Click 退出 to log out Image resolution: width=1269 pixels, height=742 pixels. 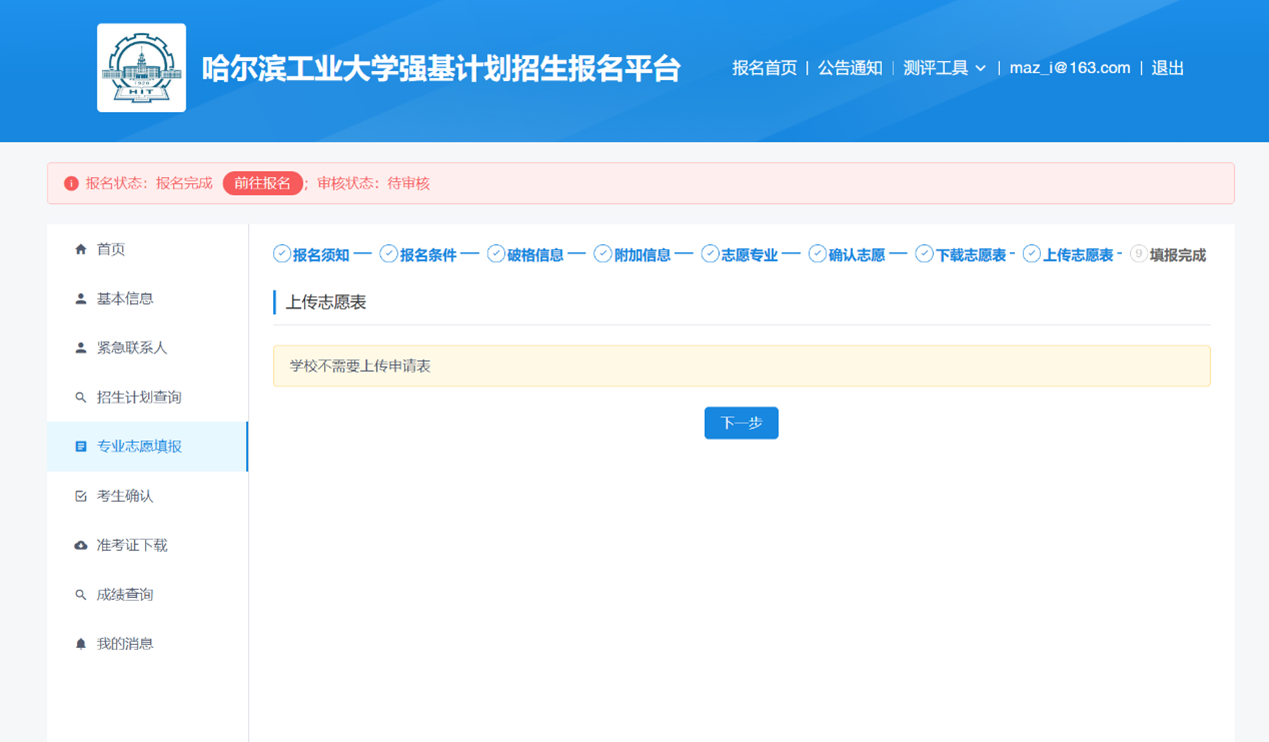point(1168,68)
